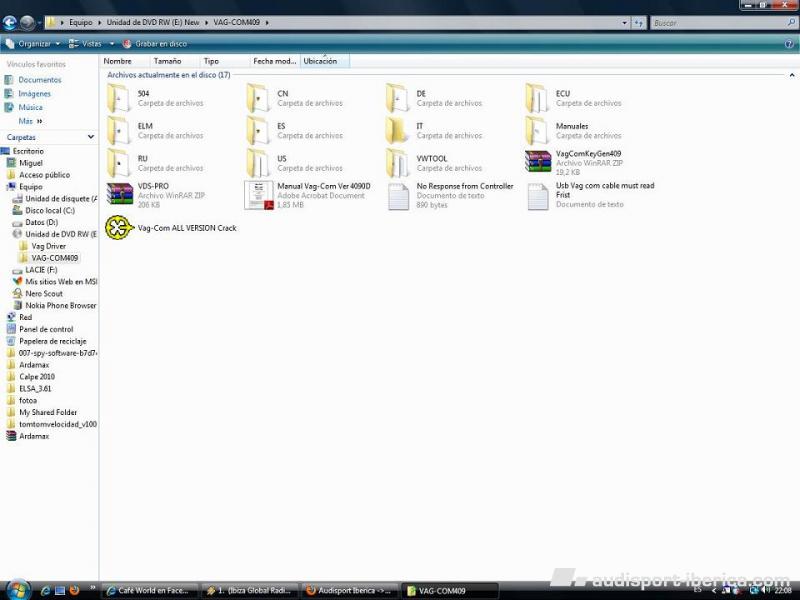Click Grabar en disco button
800x600 pixels.
pos(155,44)
